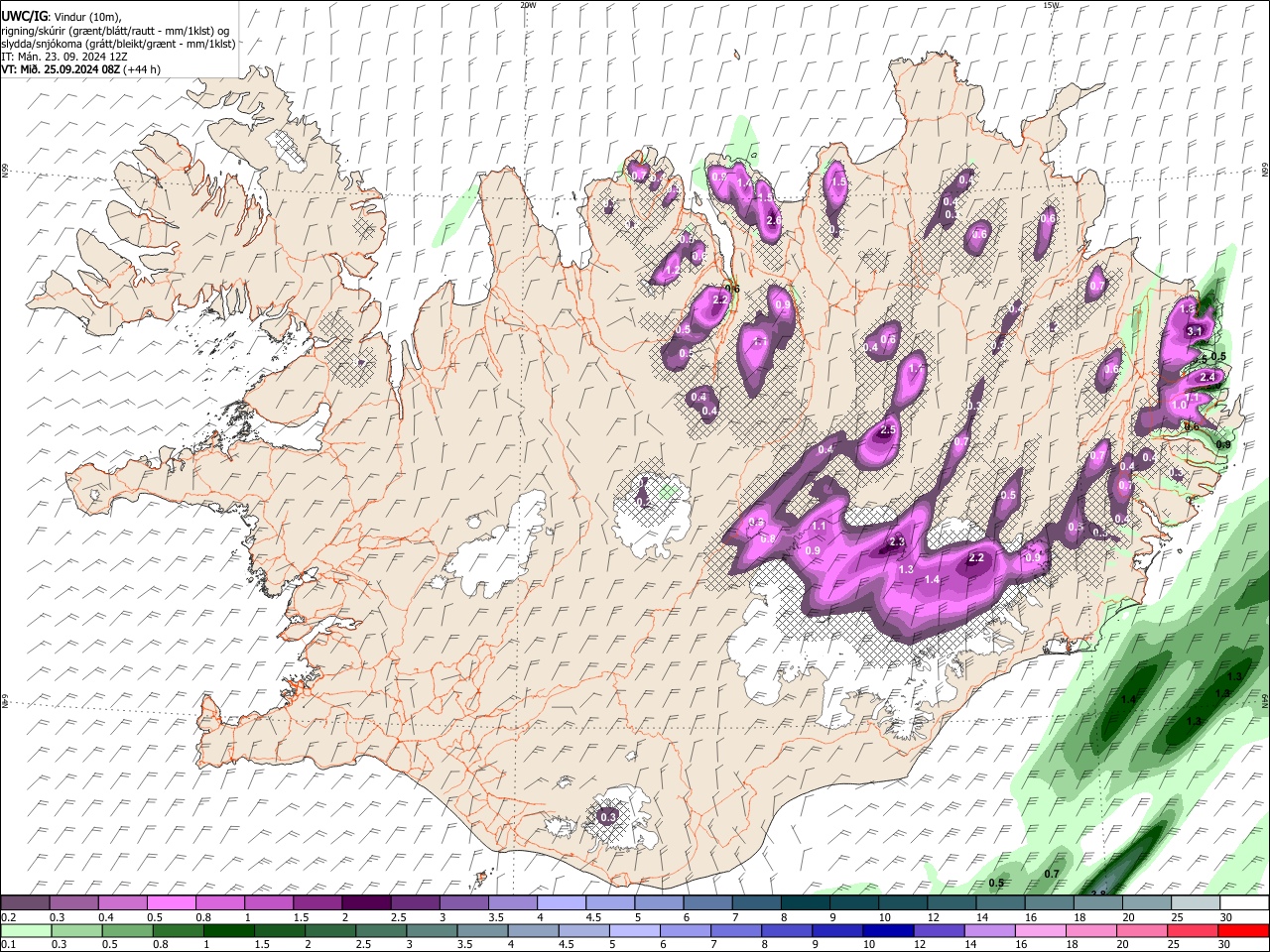Click the 'VT: Mið. 25.09.2024 08Z (+44 h)' line
1270x952 pixels.
point(80,69)
